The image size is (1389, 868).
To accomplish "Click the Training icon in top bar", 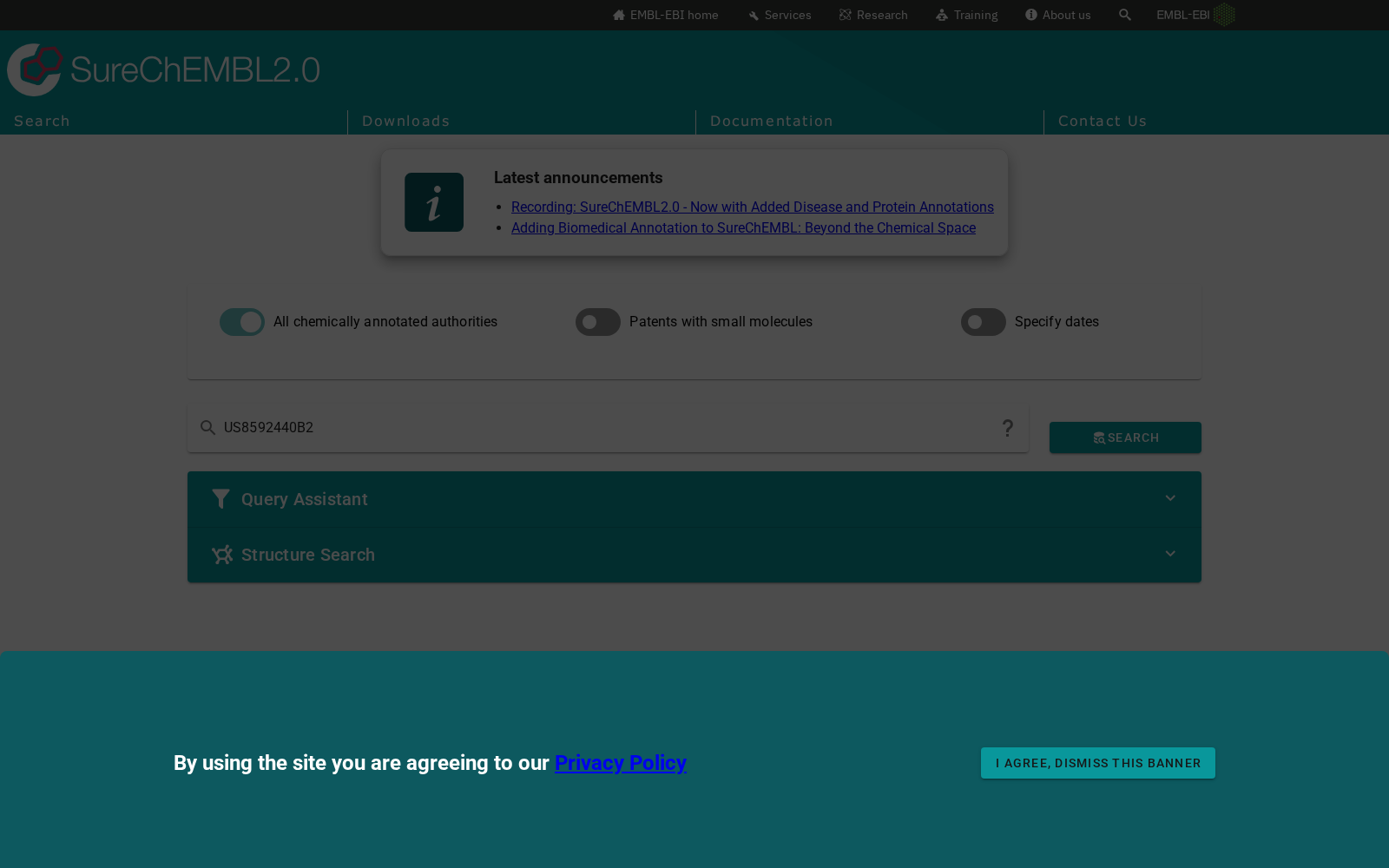I will (942, 15).
